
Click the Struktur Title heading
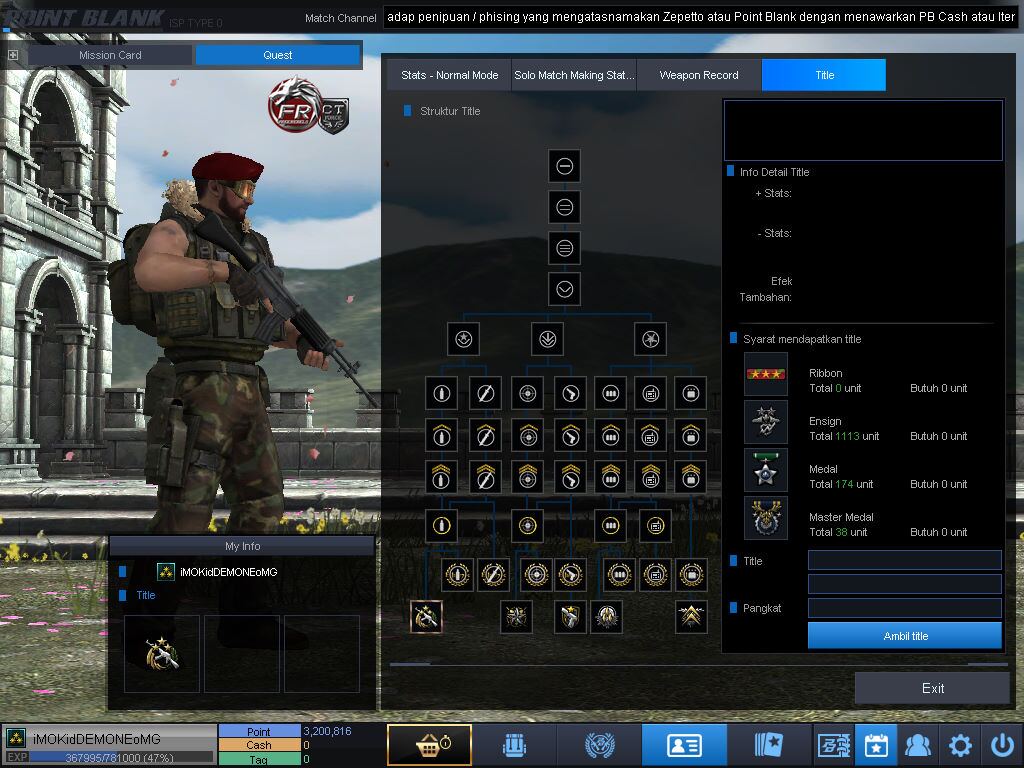(x=450, y=112)
